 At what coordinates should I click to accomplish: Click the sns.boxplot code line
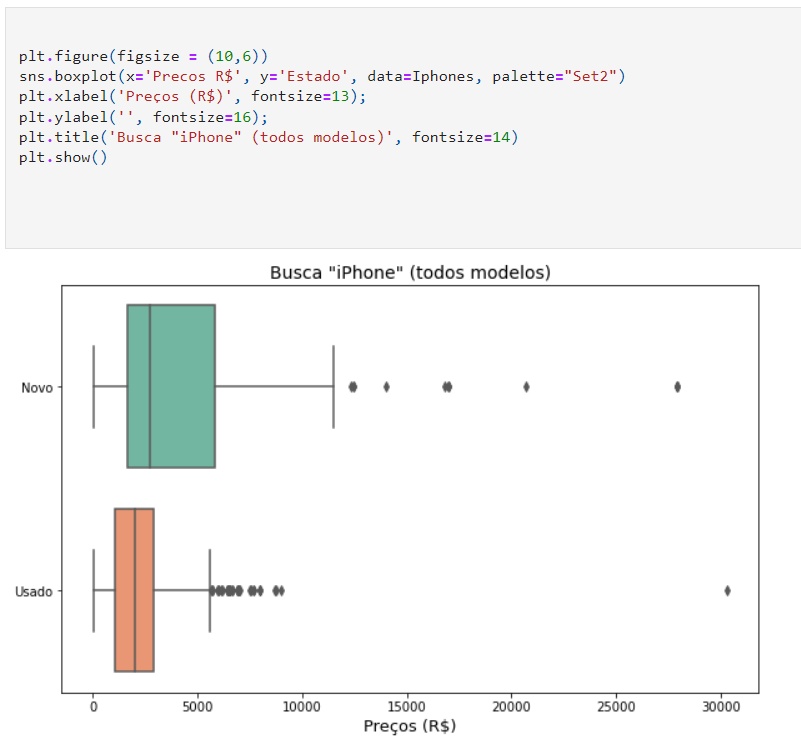(322, 77)
